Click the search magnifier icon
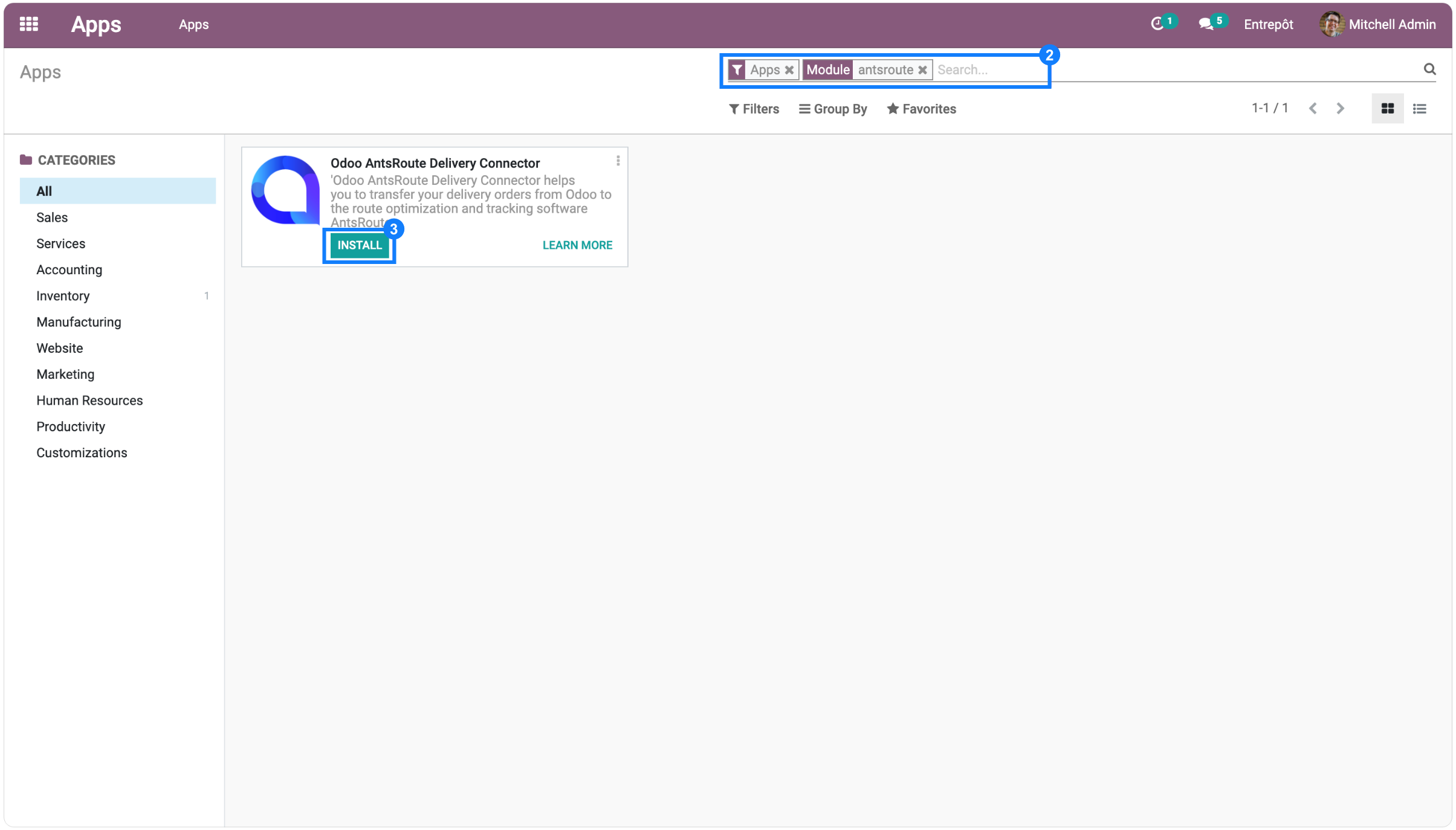Image resolution: width=1456 pixels, height=830 pixels. click(1429, 69)
